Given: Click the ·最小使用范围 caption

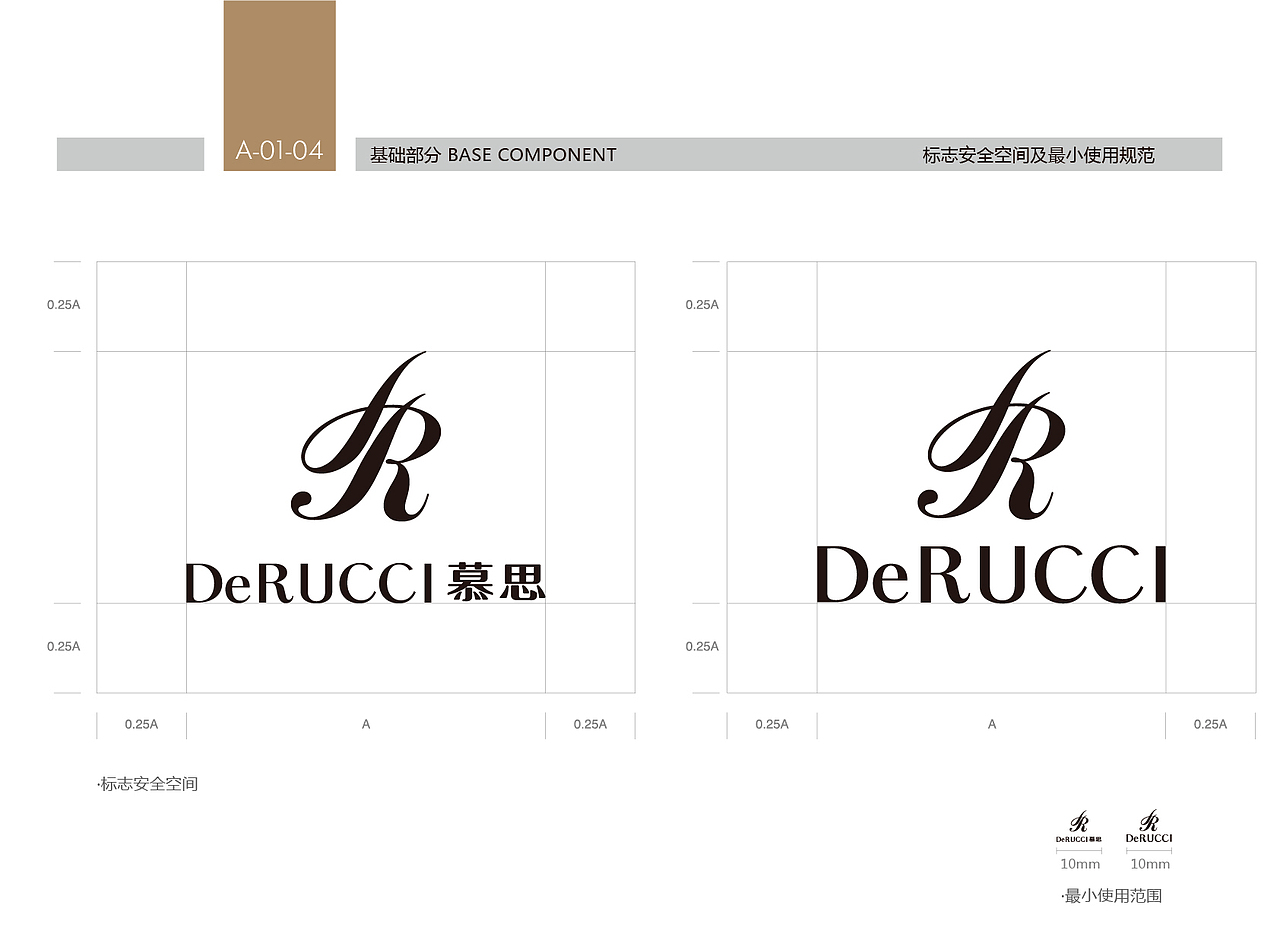Looking at the screenshot, I should coord(1111,896).
